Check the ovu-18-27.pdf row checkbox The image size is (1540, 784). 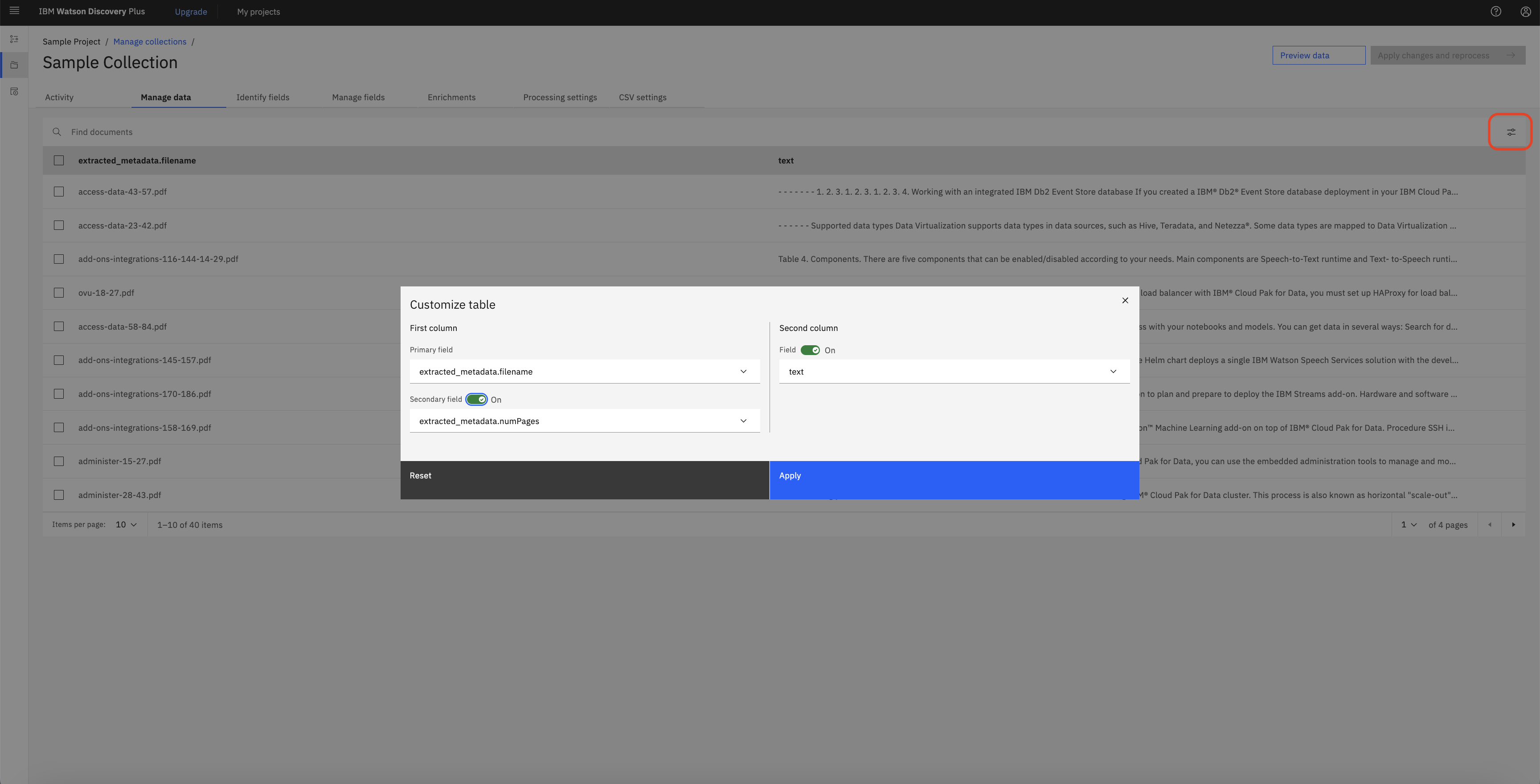click(58, 293)
